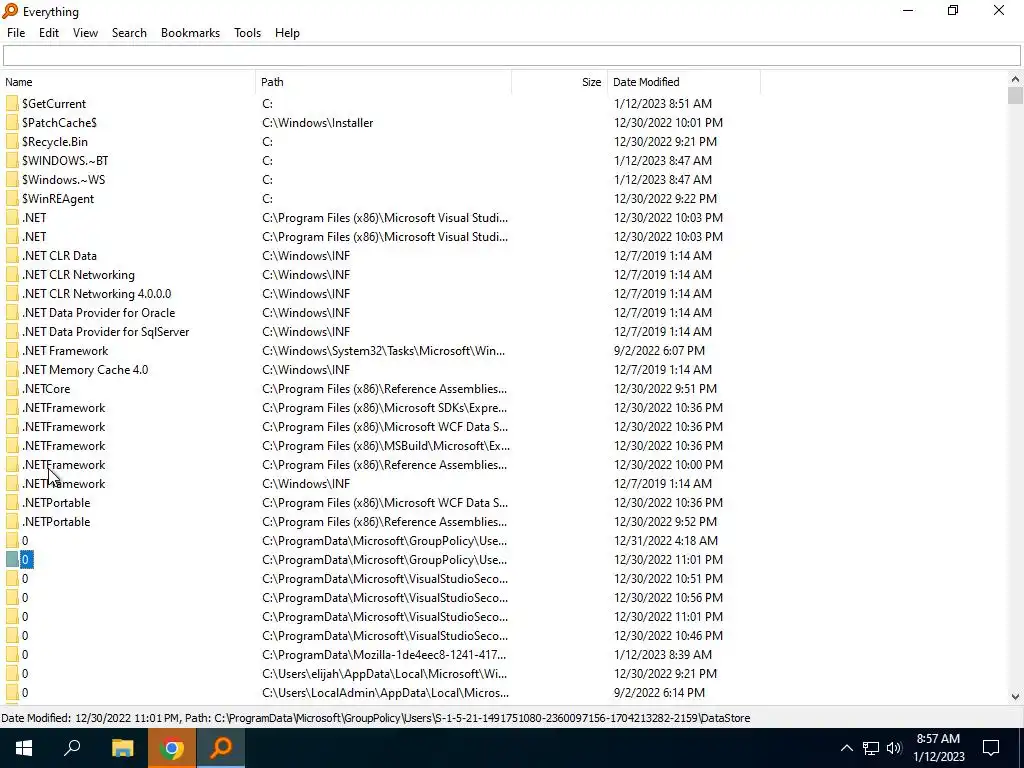1024x768 pixels.
Task: Open the Bookmarks menu
Action: click(190, 33)
